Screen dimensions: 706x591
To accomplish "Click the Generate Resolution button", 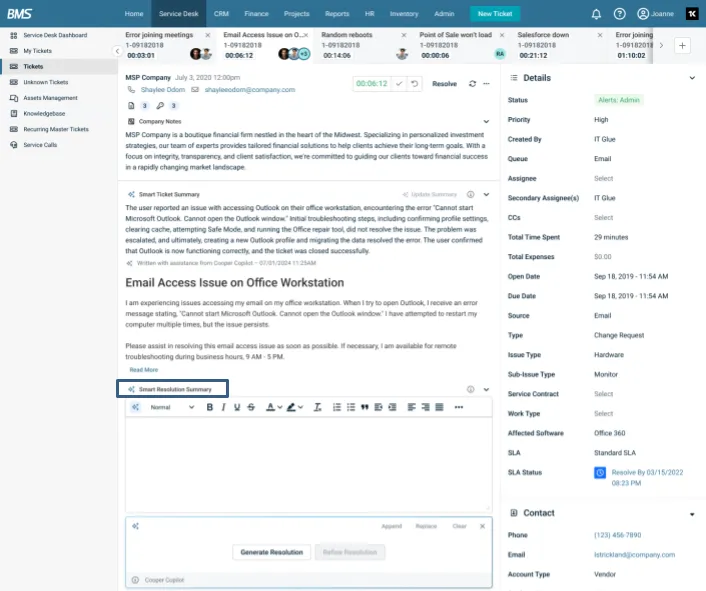I will click(x=272, y=552).
